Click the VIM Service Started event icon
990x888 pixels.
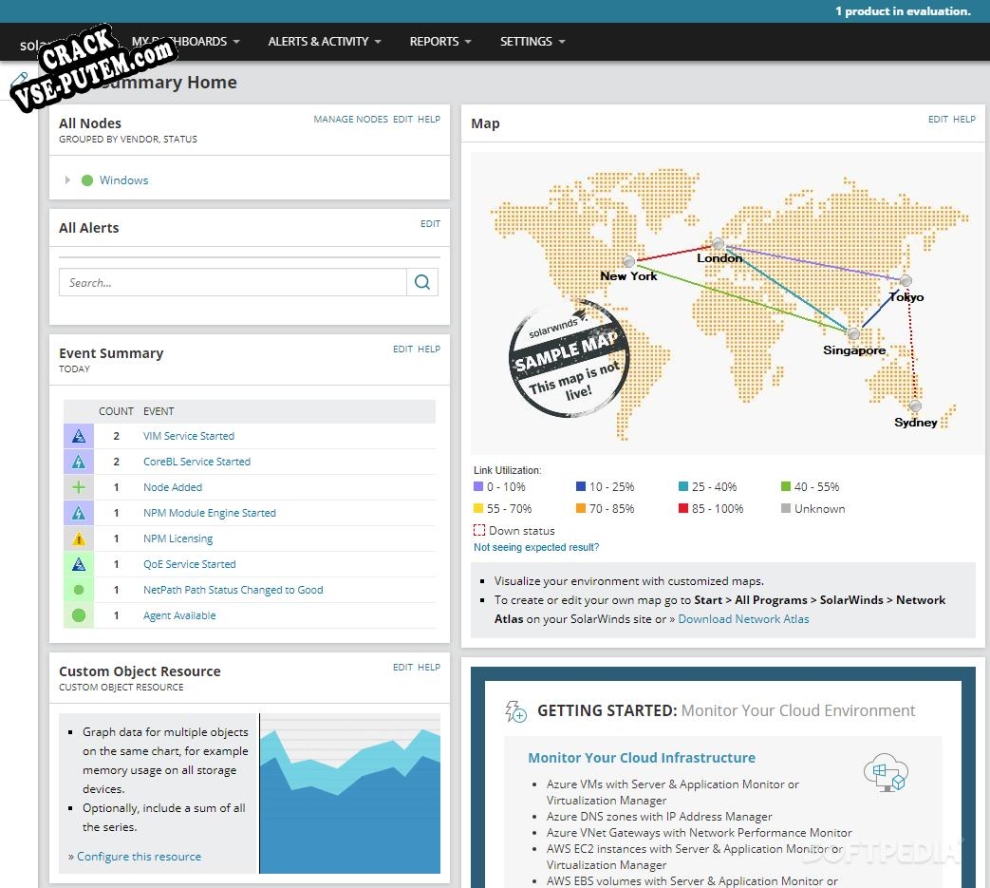point(78,436)
